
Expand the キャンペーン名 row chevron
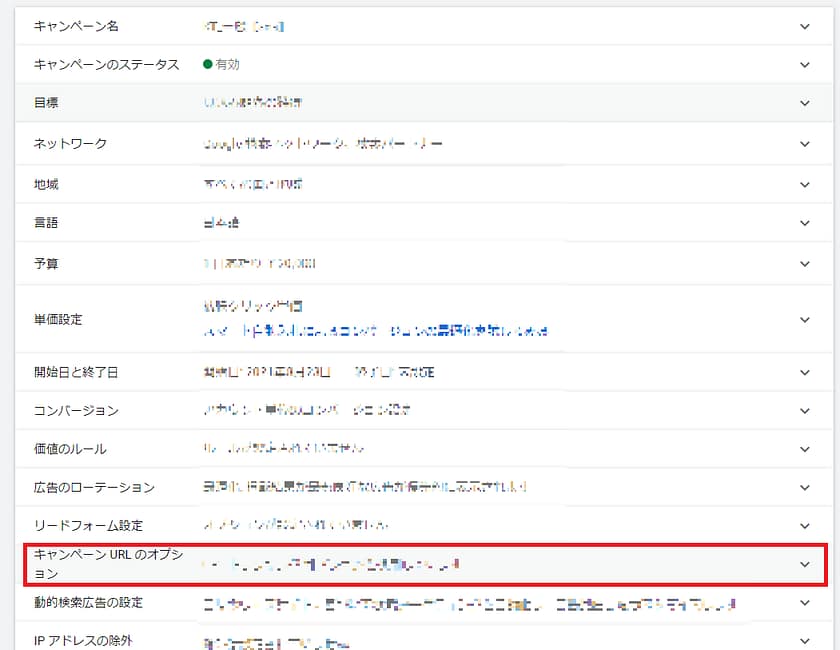pyautogui.click(x=805, y=27)
